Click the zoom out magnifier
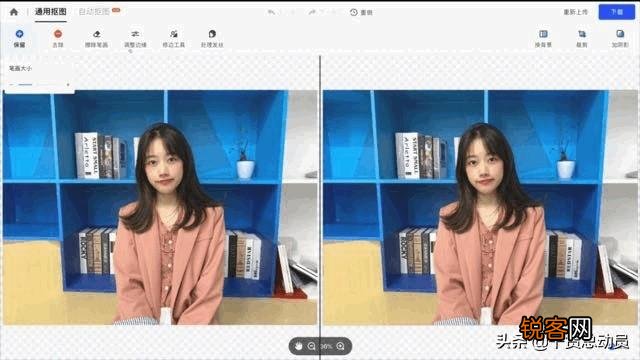This screenshot has width=640, height=360. coord(311,346)
